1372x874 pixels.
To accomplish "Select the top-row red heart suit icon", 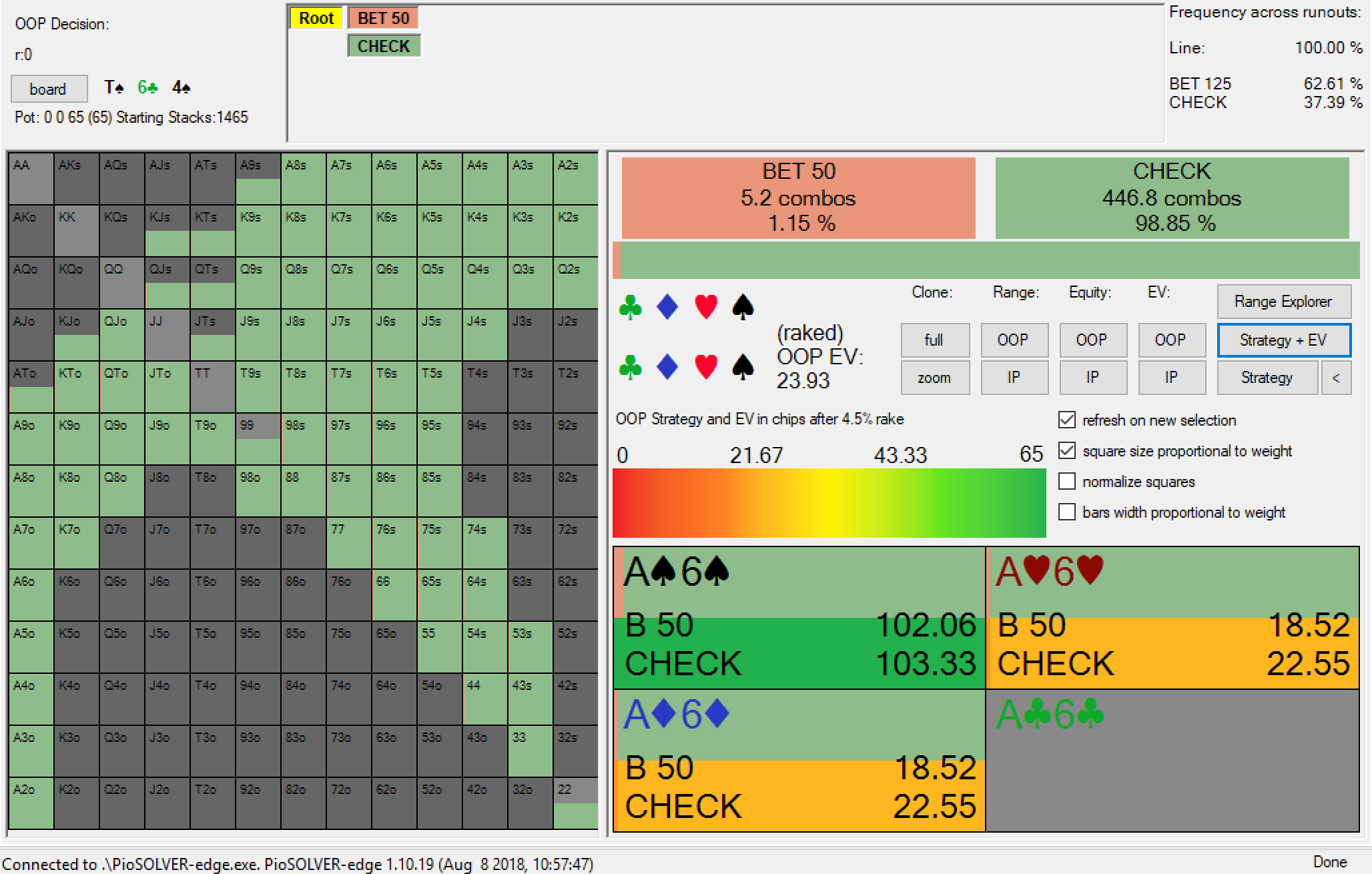I will pos(705,308).
